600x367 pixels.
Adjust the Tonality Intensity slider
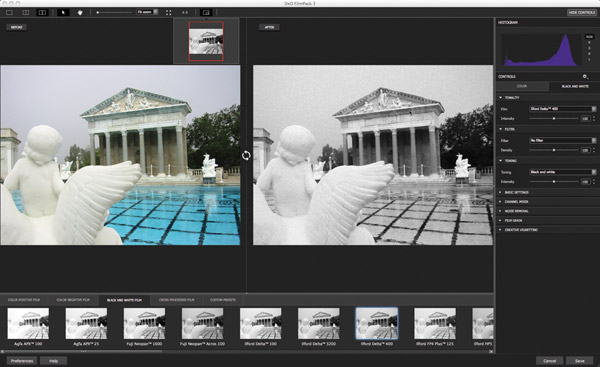pos(554,119)
